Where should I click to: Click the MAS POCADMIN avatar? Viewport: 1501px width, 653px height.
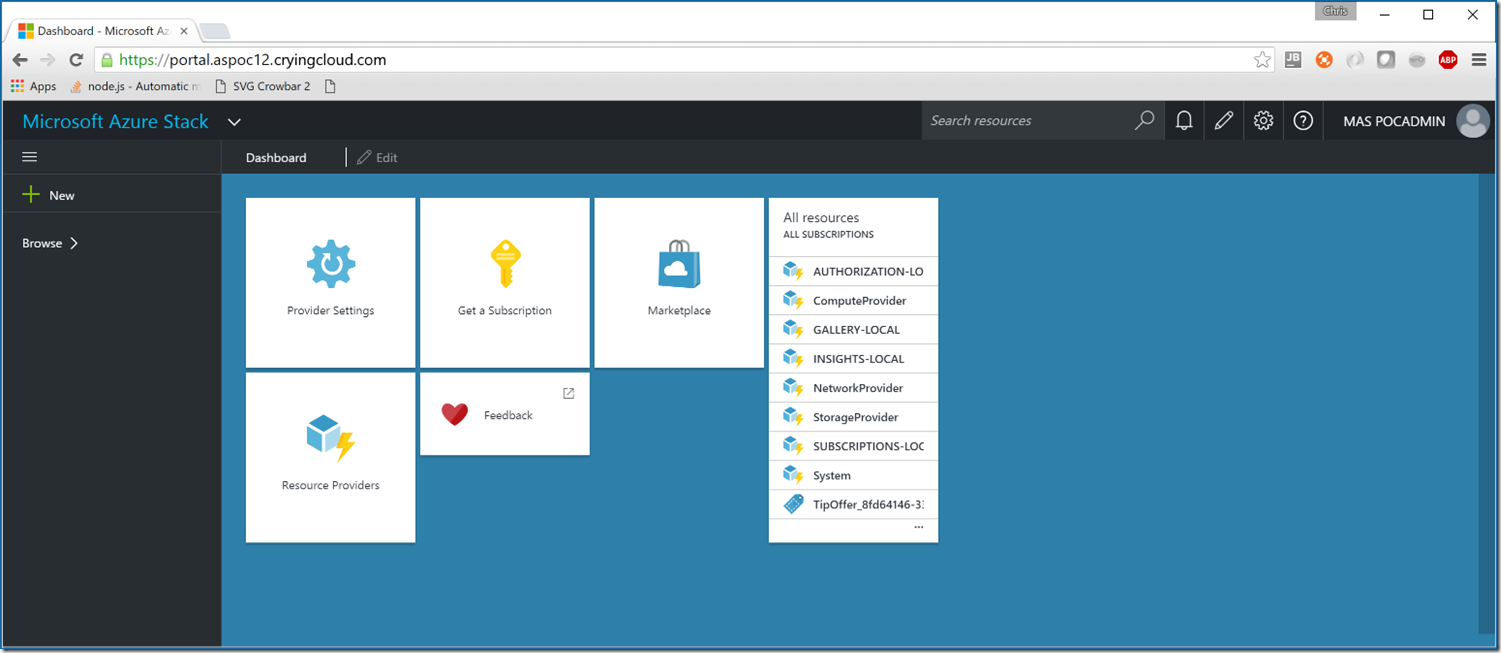1473,121
